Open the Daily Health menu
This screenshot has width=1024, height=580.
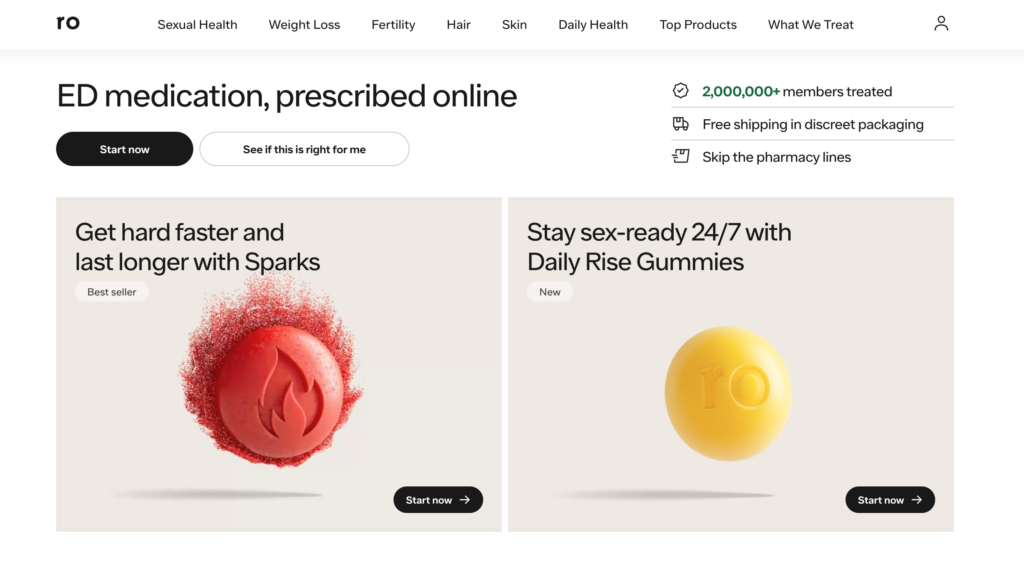[x=593, y=25]
